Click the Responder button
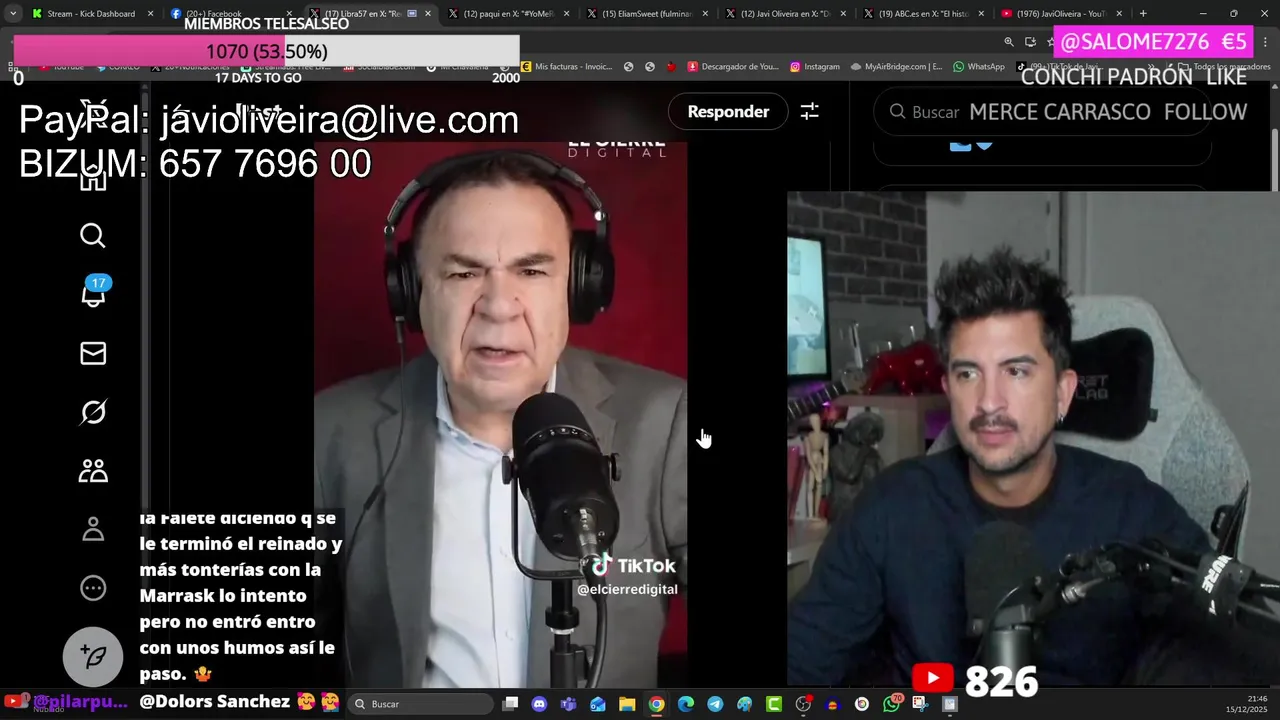Screen dimensions: 1280x720 coord(728,112)
